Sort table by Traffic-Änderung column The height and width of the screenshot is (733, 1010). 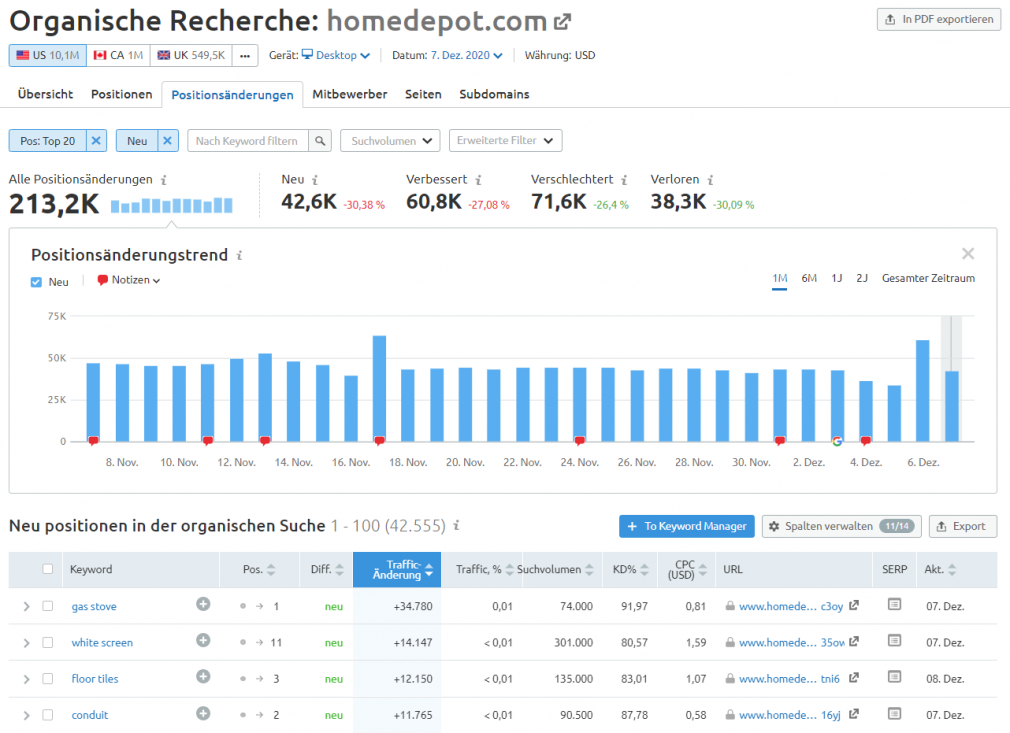(397, 569)
